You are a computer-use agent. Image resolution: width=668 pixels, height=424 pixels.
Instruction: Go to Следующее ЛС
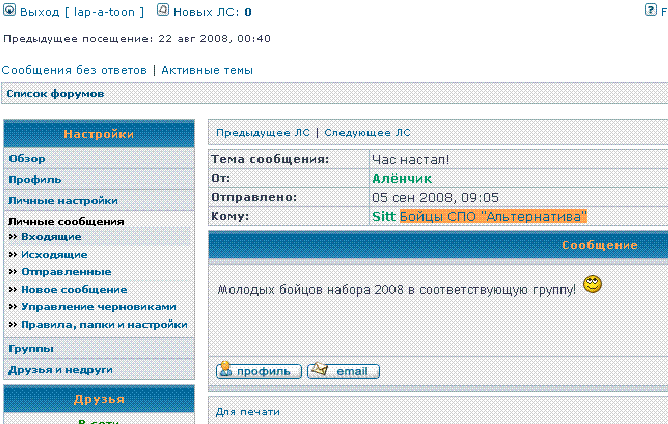(x=367, y=133)
